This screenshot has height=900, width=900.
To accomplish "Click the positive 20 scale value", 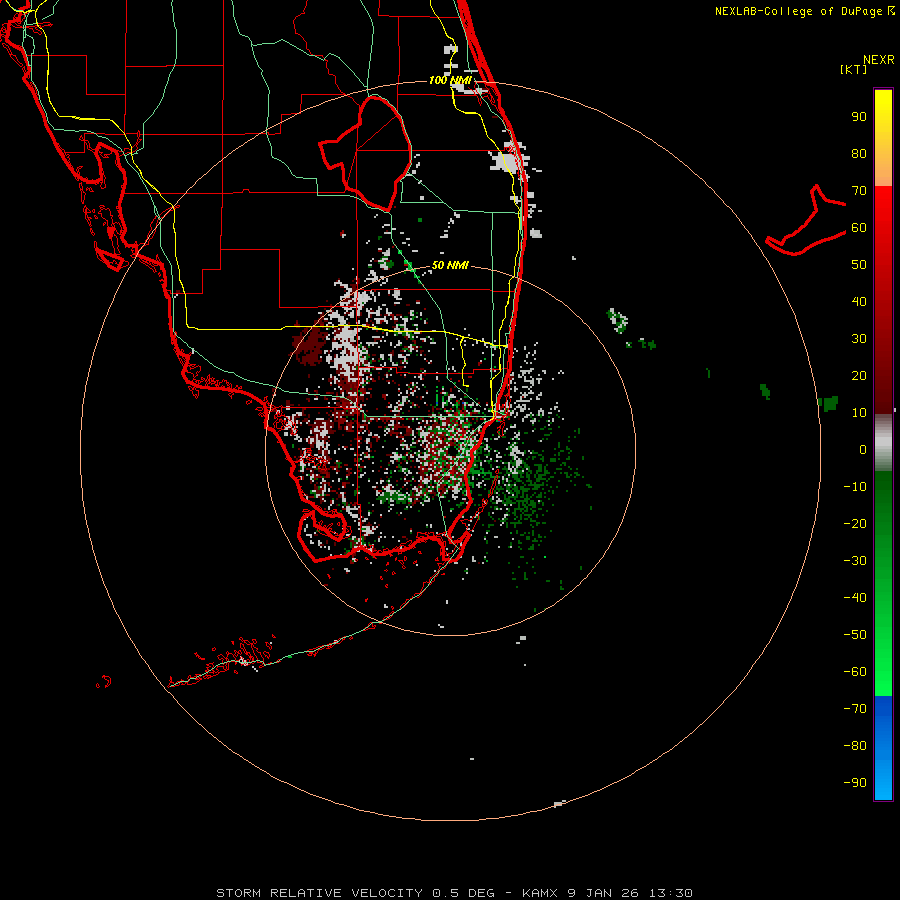I will (859, 376).
